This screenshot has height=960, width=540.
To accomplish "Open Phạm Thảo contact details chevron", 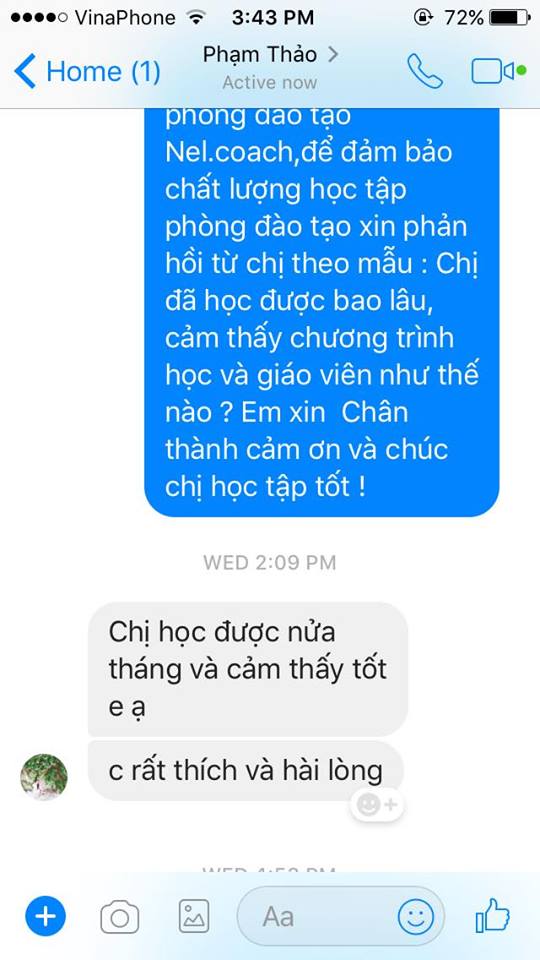I will click(x=332, y=54).
